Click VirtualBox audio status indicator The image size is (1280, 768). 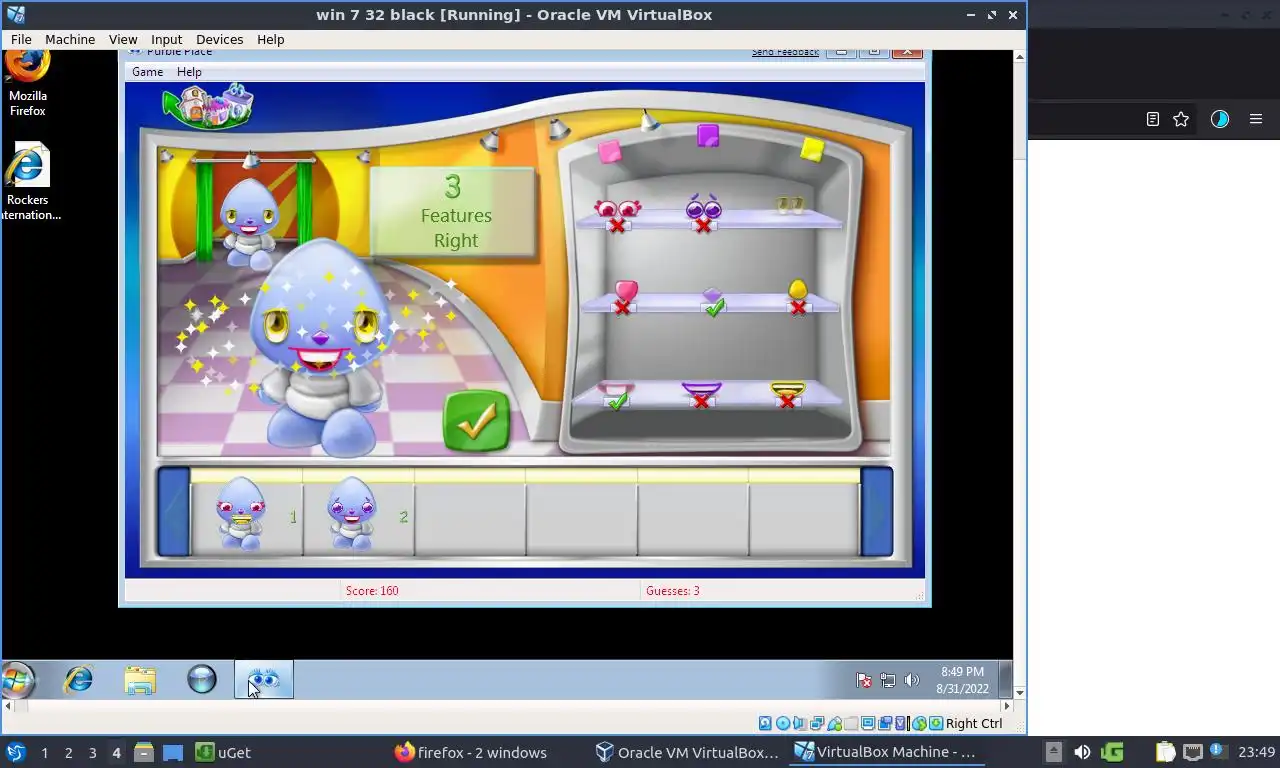pyautogui.click(x=800, y=723)
